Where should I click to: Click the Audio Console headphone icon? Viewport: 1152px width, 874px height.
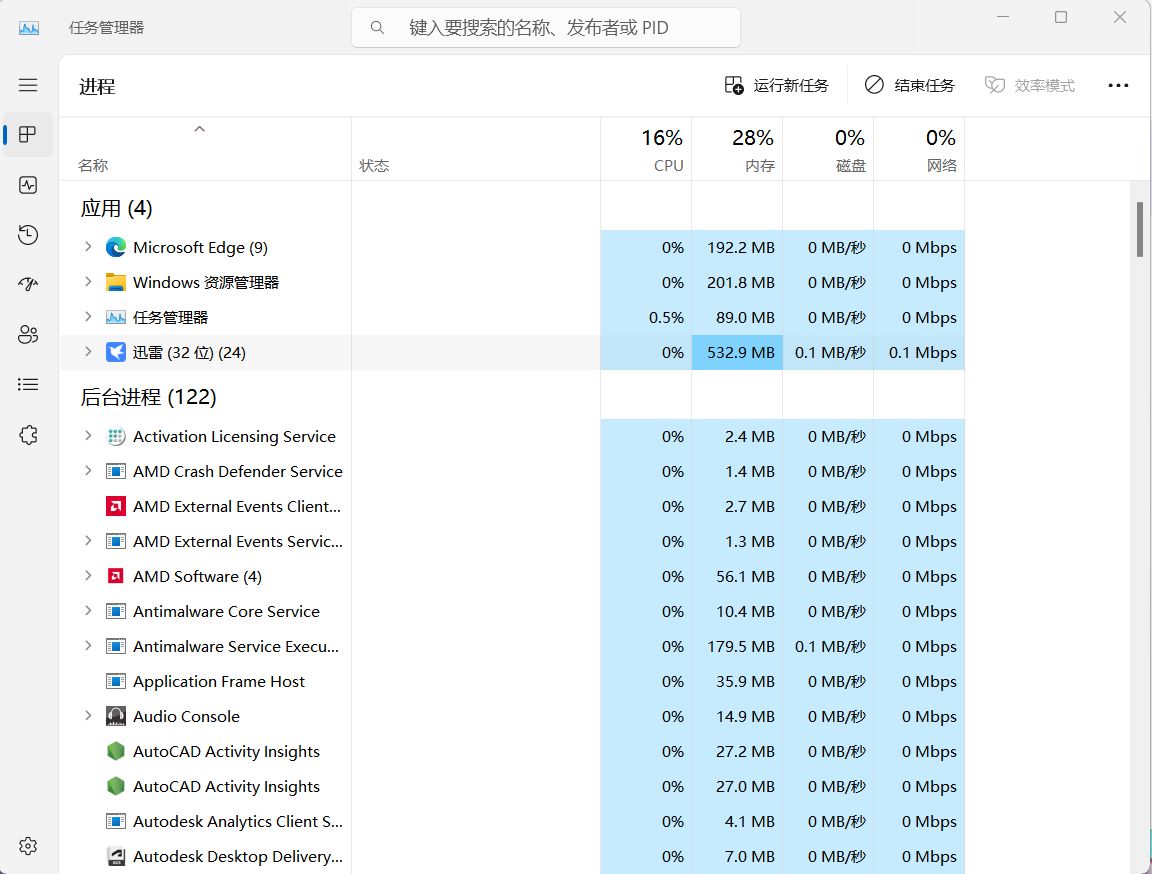click(x=115, y=717)
